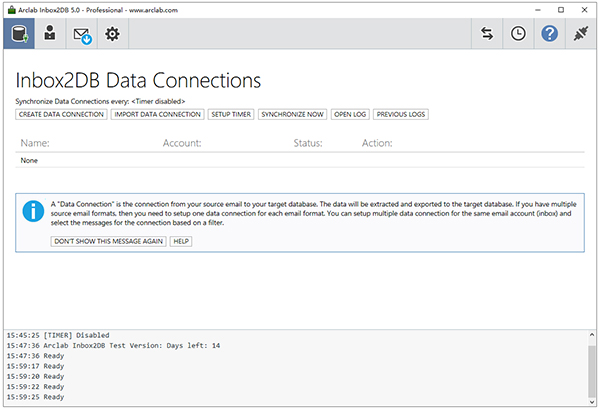
Task: Click the Status column header
Action: (x=308, y=143)
